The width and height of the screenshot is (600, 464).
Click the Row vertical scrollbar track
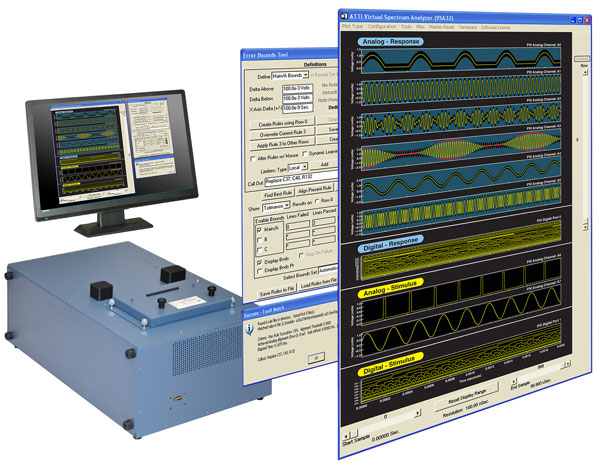(x=585, y=149)
